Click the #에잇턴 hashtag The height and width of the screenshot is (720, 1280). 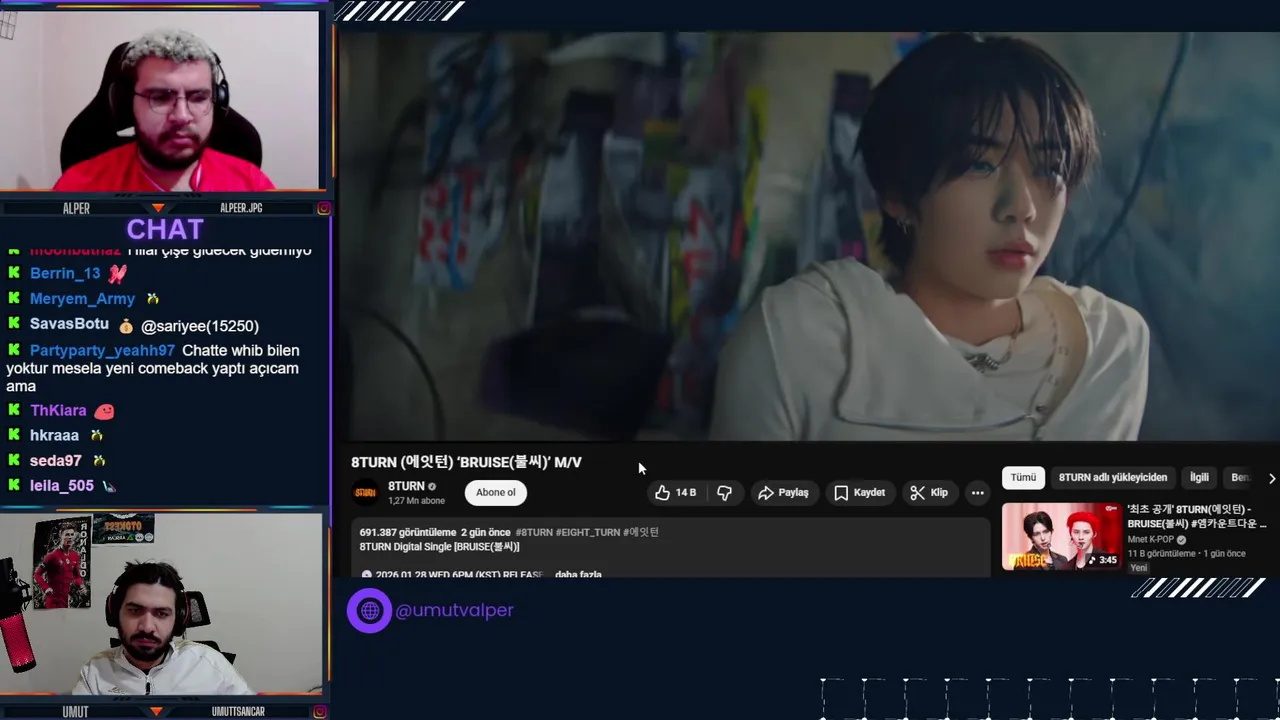(x=641, y=532)
